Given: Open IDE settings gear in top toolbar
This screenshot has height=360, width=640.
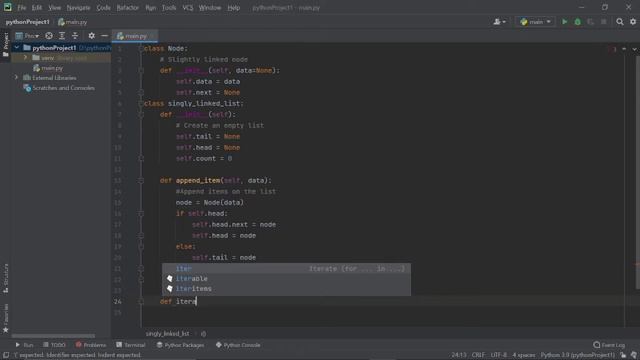Looking at the screenshot, I should 633,22.
